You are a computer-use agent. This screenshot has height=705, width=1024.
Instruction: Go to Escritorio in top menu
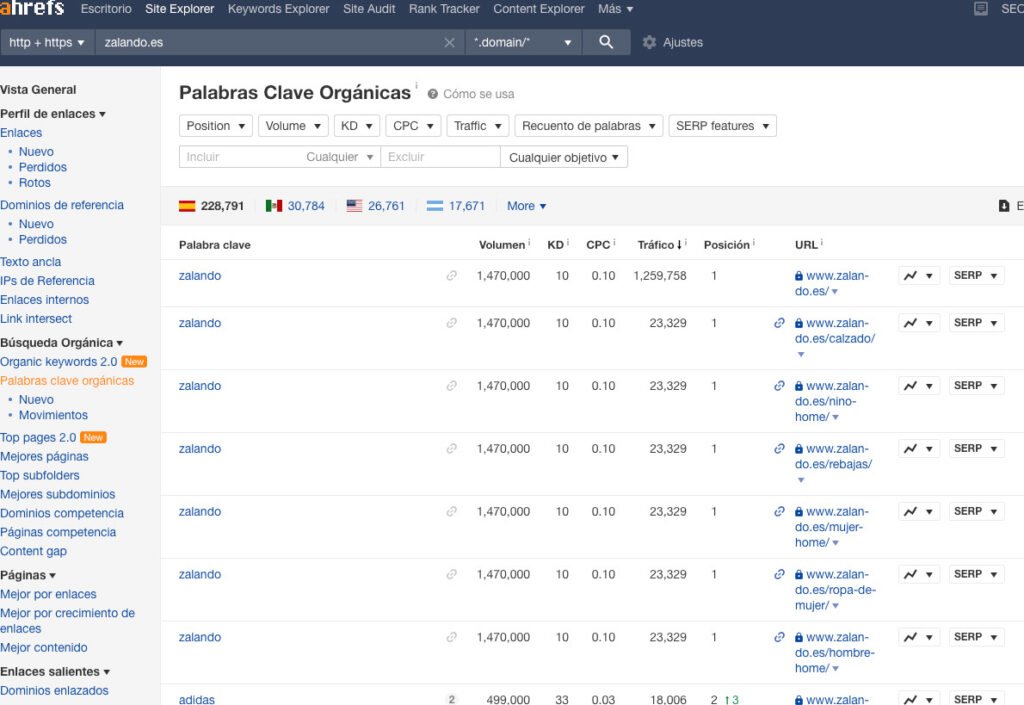click(x=106, y=9)
